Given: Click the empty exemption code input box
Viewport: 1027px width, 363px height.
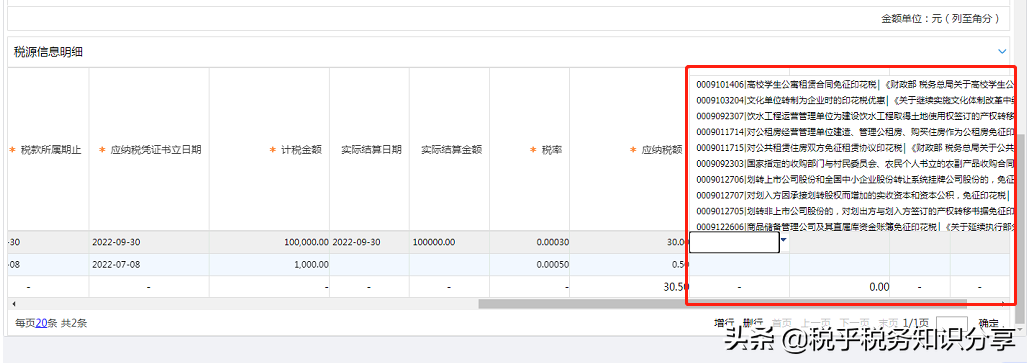Looking at the screenshot, I should (x=734, y=243).
